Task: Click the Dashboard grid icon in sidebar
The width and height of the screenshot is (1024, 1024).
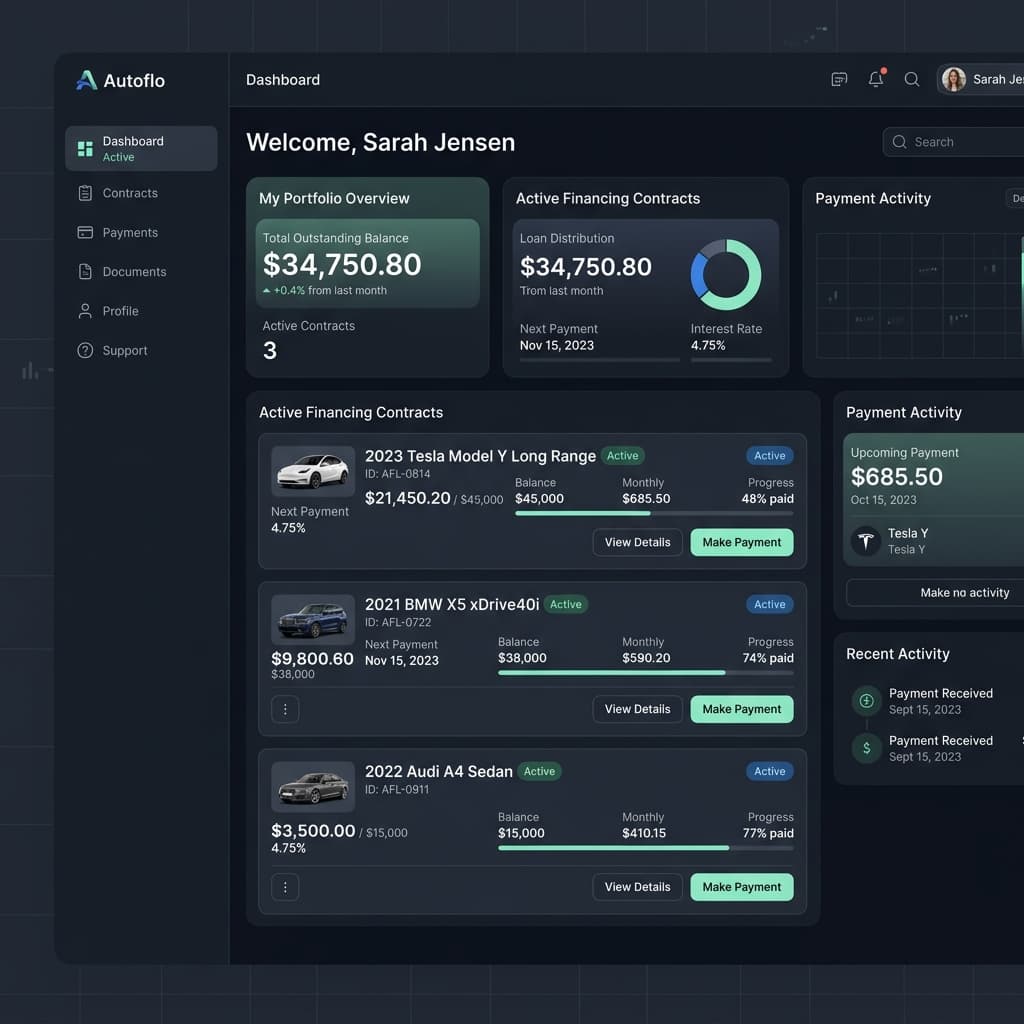Action: point(85,149)
